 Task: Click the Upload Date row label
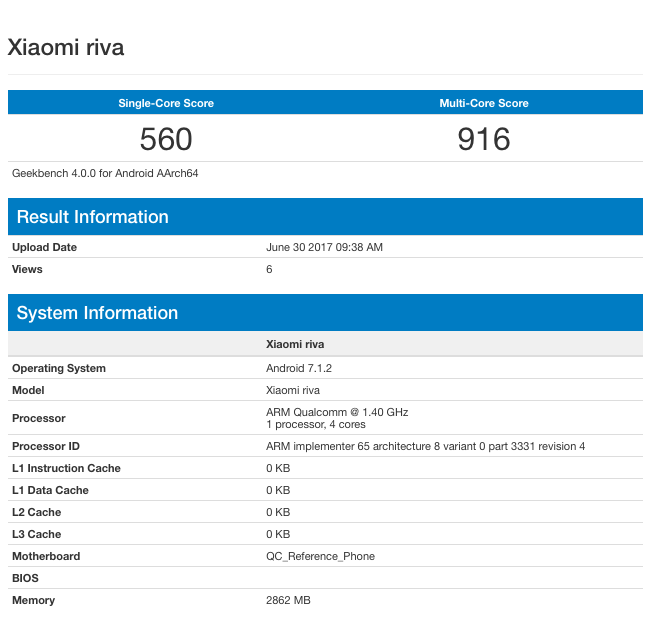tap(44, 247)
